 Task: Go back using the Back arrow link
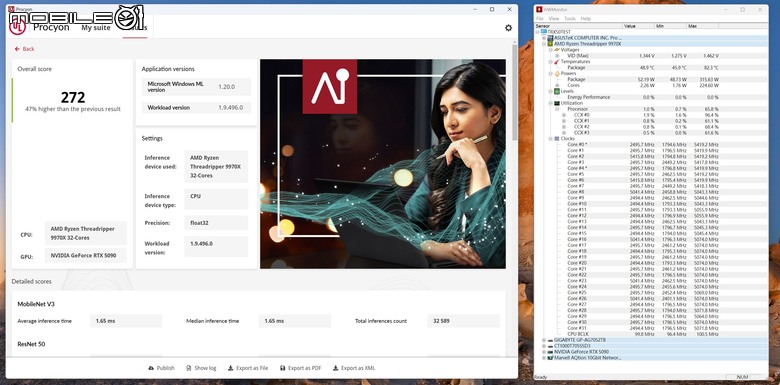[x=24, y=49]
